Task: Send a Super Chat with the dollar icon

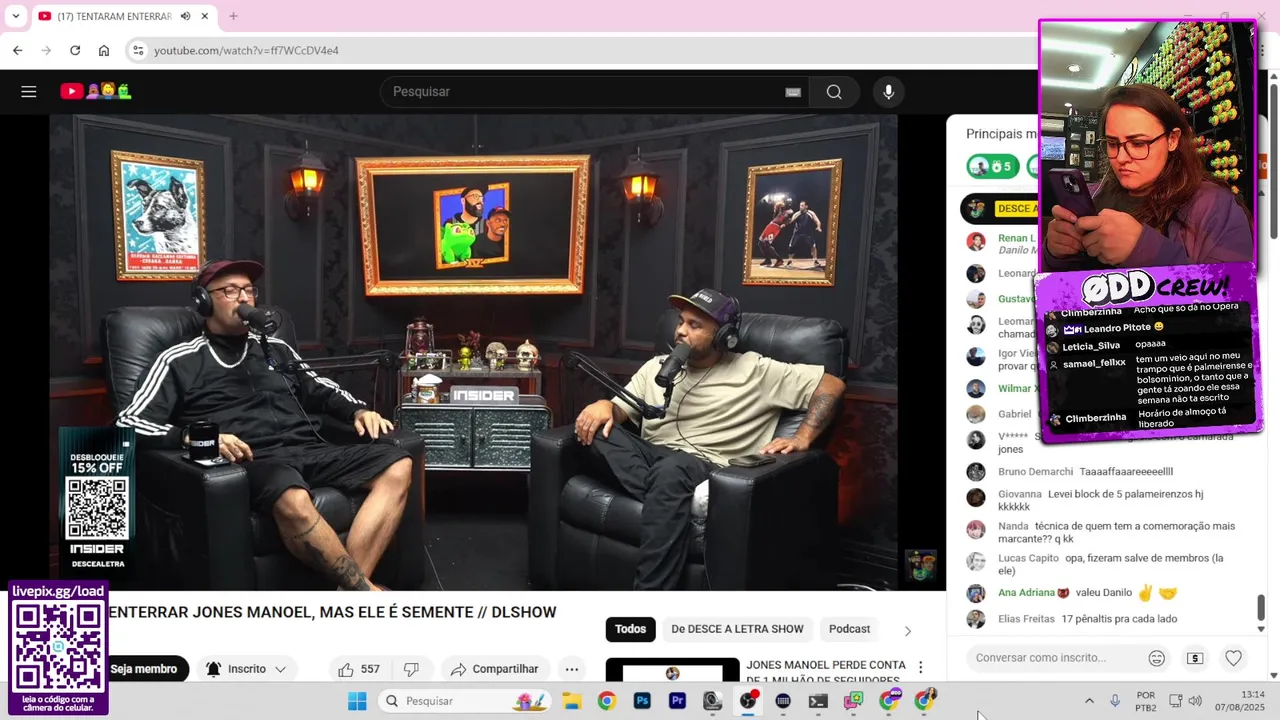Action: (x=1195, y=658)
